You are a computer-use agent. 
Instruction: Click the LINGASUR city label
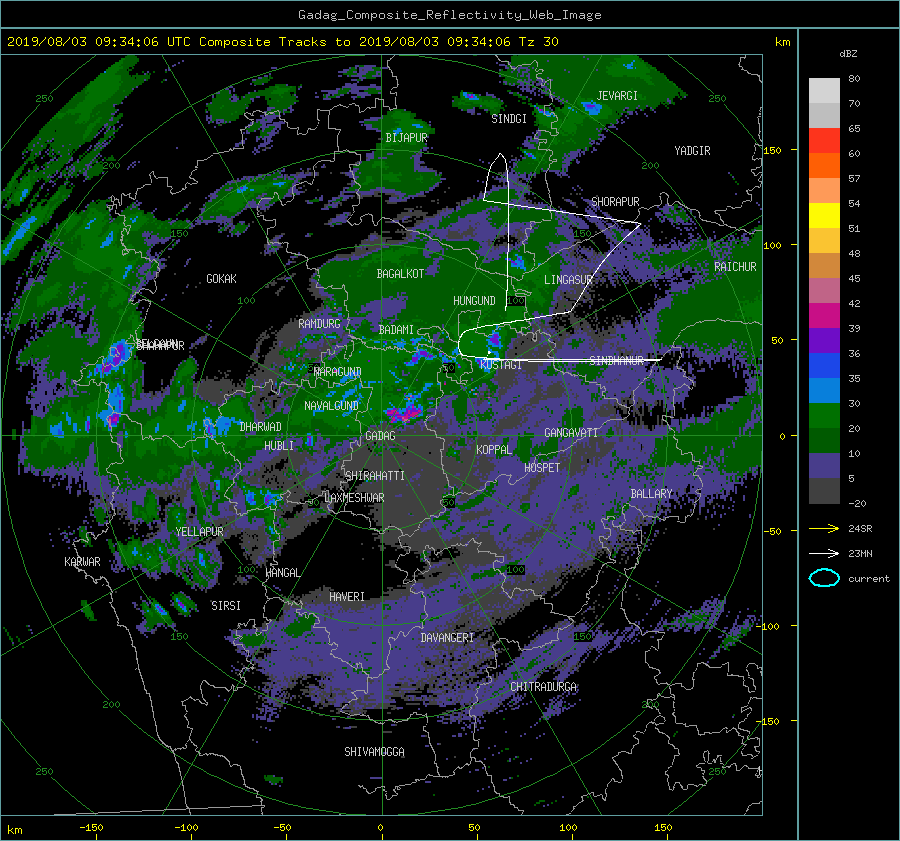click(x=568, y=280)
